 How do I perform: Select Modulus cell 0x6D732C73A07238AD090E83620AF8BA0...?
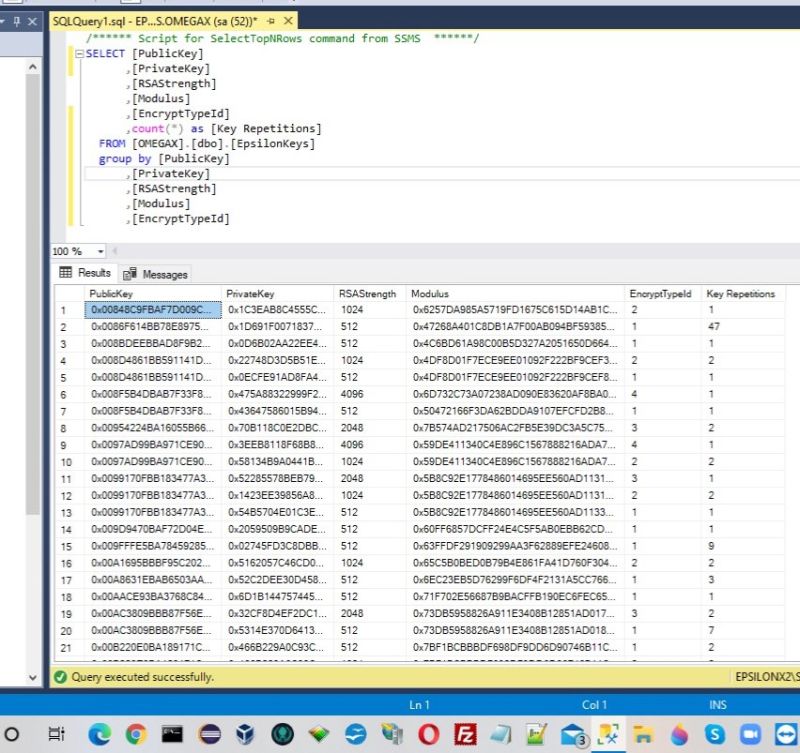(x=515, y=394)
